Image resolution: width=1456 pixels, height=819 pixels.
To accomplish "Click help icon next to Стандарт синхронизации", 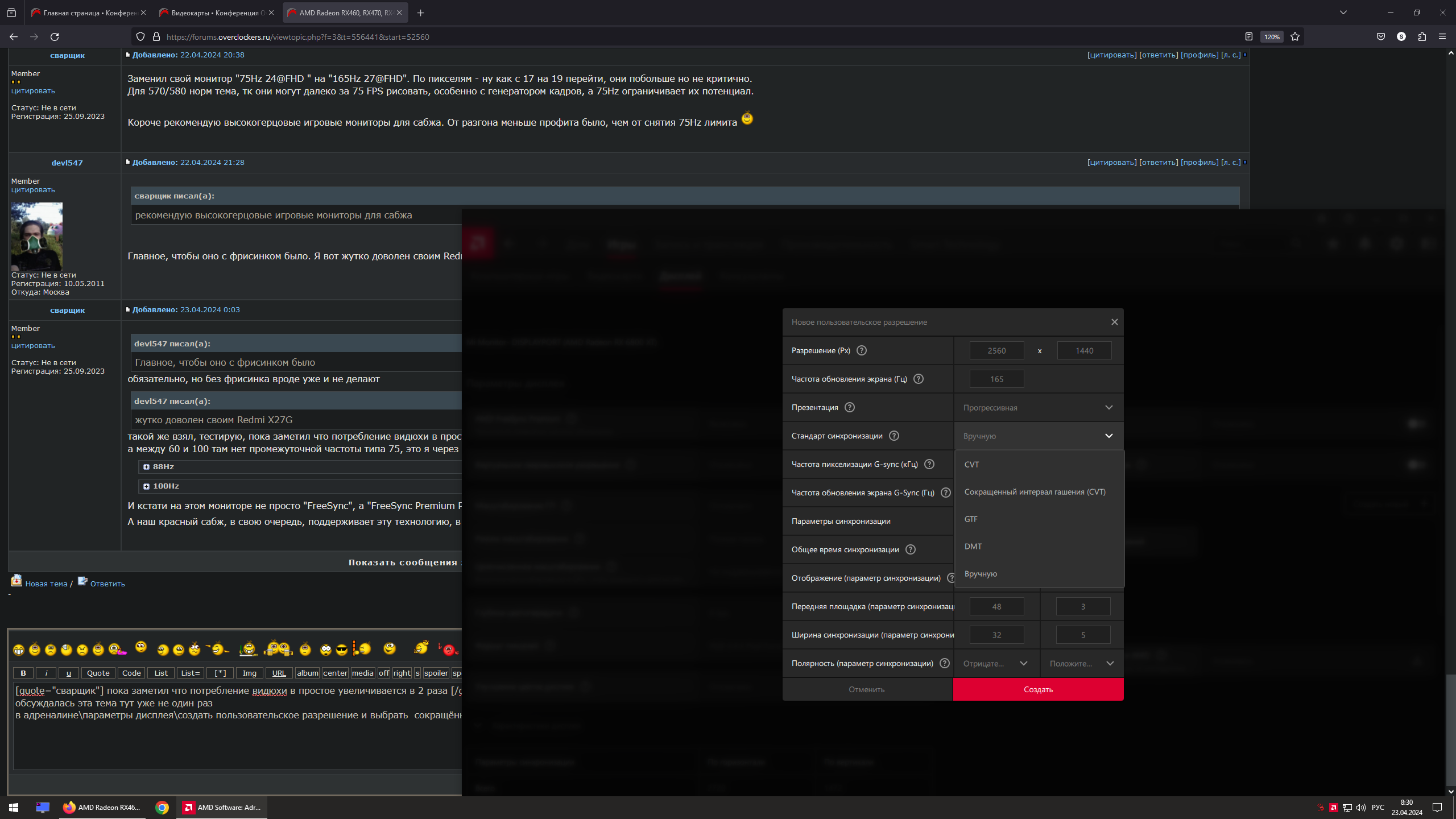I will (x=894, y=436).
